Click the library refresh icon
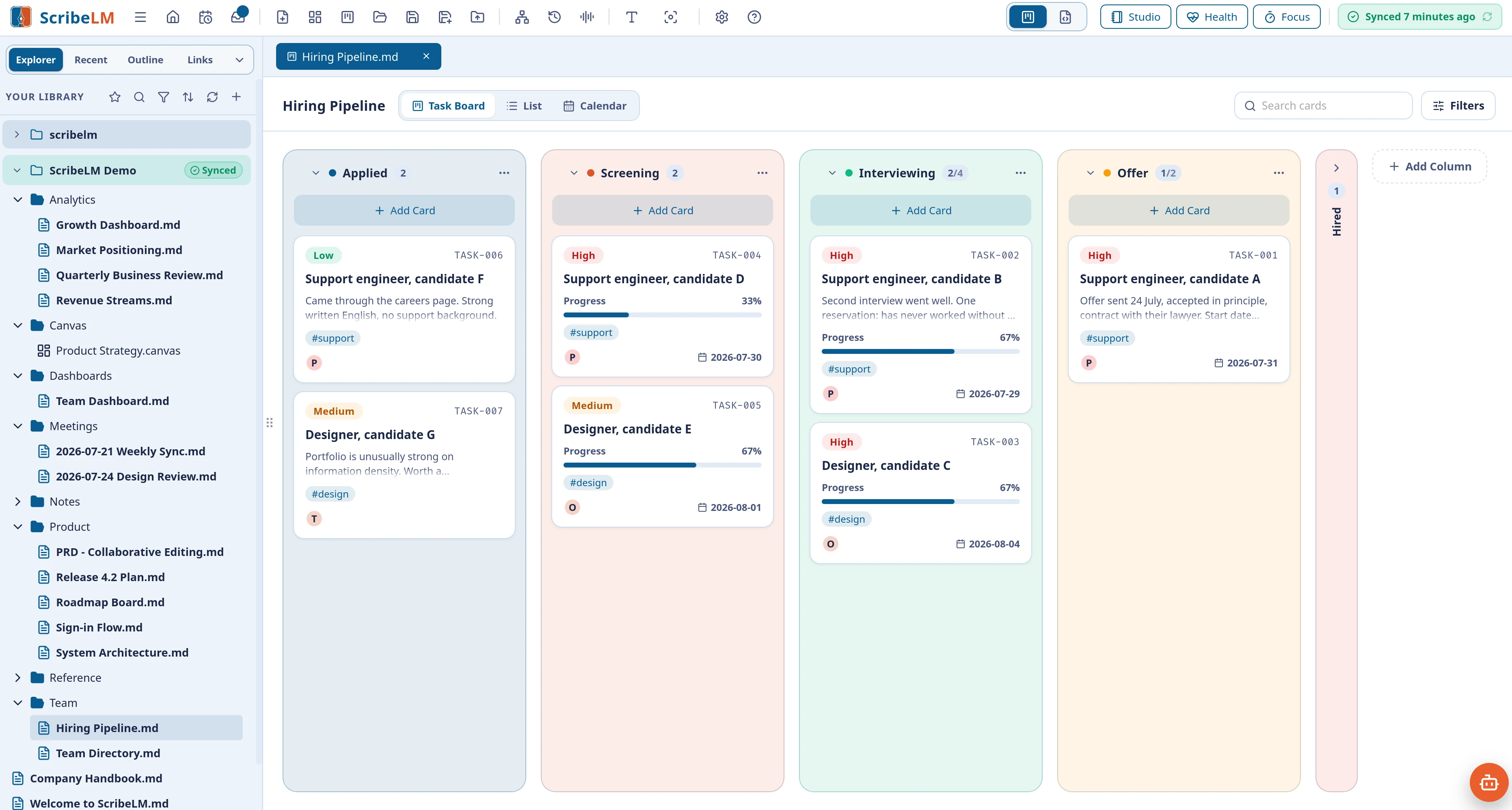The width and height of the screenshot is (1512, 810). point(212,97)
